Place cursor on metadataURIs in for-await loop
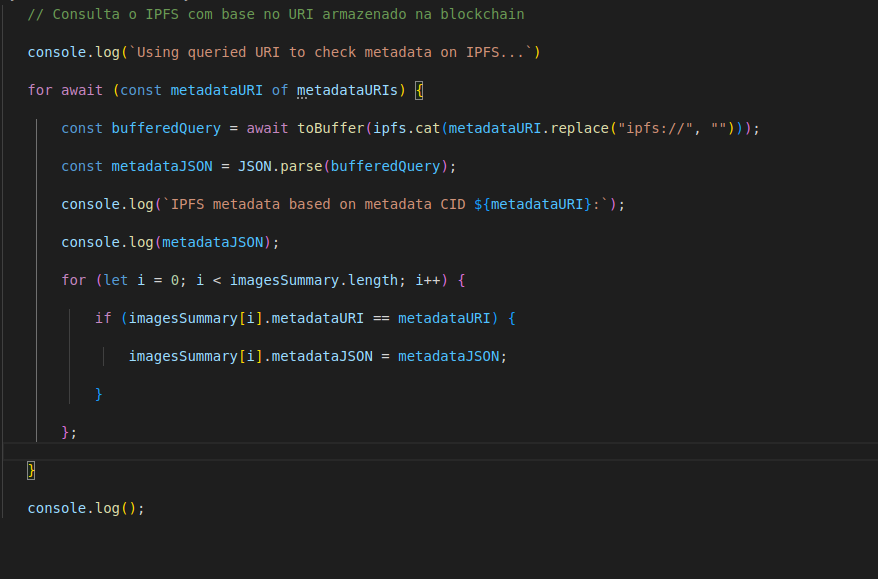The width and height of the screenshot is (878, 579). (347, 90)
